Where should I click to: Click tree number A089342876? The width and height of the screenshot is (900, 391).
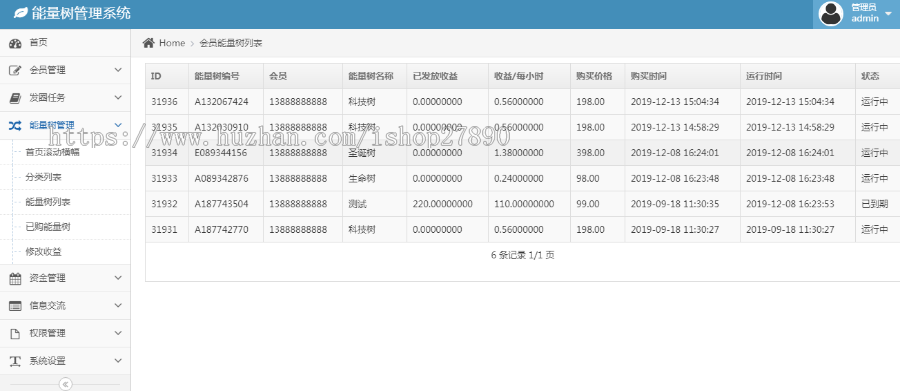222,179
